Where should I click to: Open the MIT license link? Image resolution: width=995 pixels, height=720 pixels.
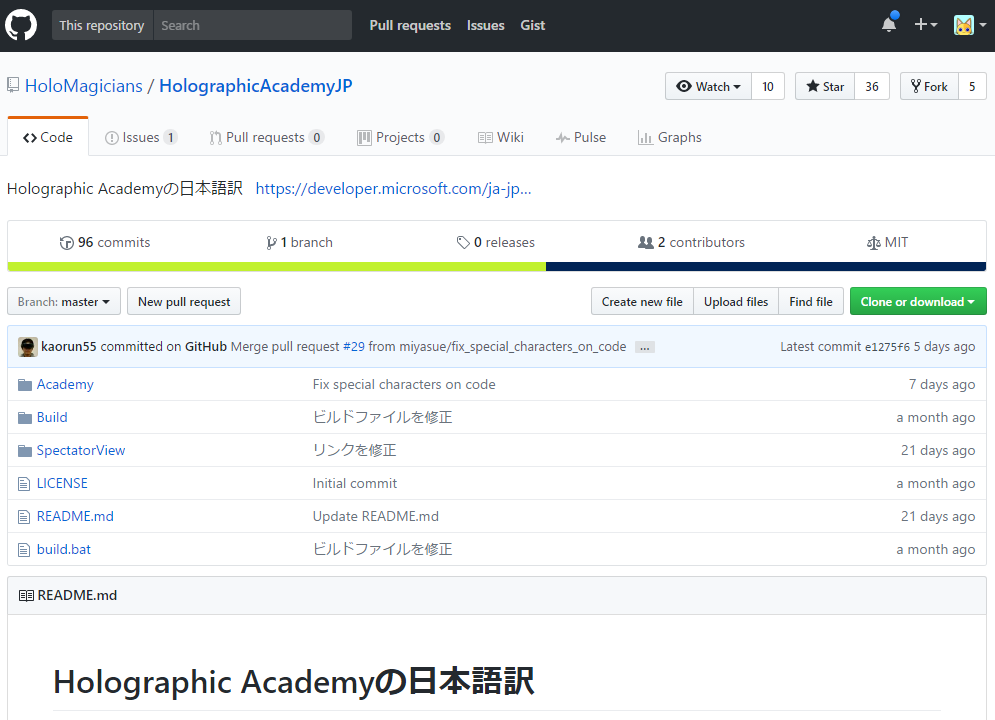point(887,242)
